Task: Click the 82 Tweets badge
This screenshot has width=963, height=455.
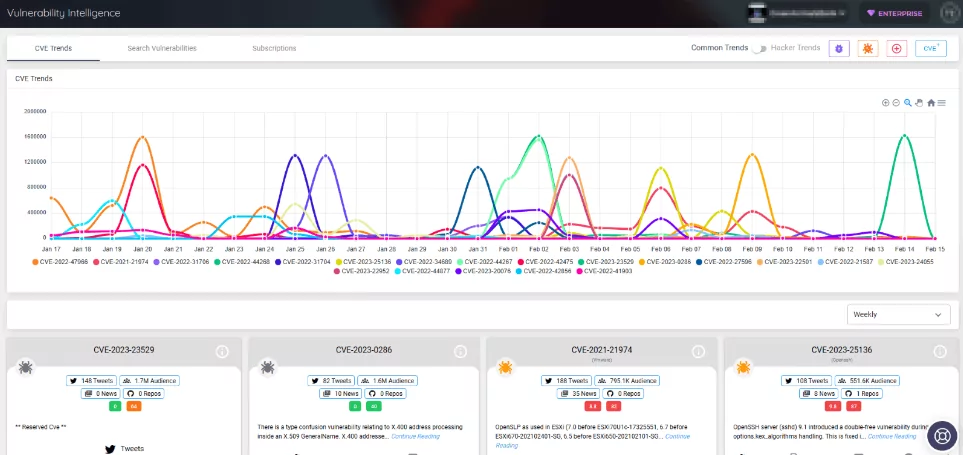Action: click(x=331, y=381)
